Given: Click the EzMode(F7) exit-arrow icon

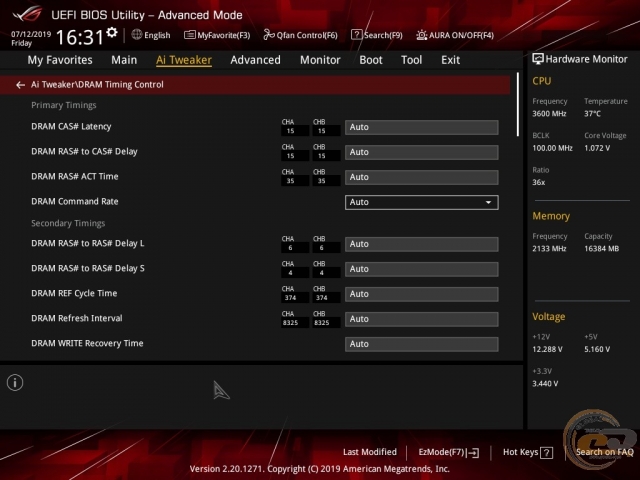Looking at the screenshot, I should point(473,453).
